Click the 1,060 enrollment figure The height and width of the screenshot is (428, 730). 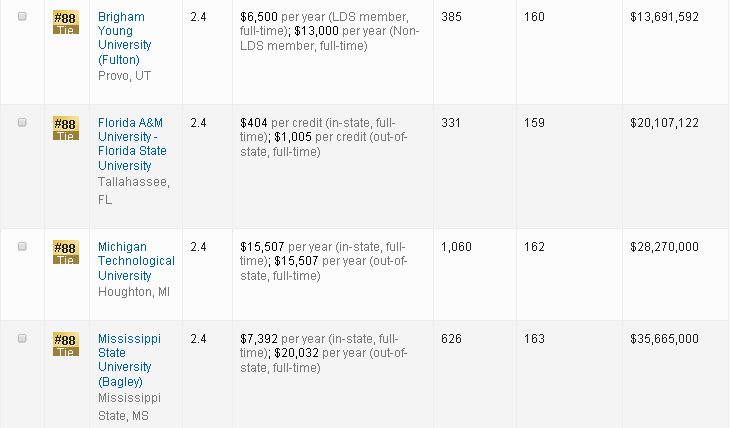(x=456, y=246)
